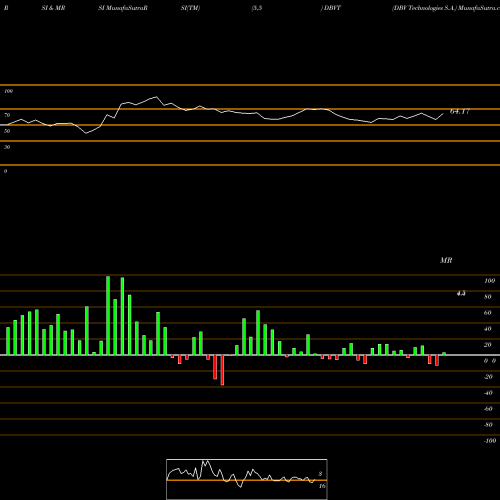Click the 'MR' panel label
Screen dimensions: 500x500
pos(446,260)
